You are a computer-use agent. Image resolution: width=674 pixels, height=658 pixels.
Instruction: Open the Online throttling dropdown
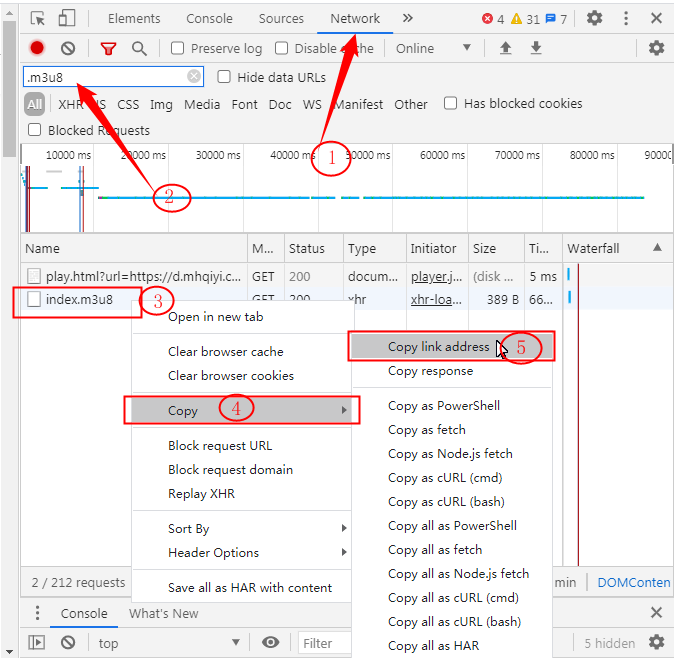pos(433,48)
